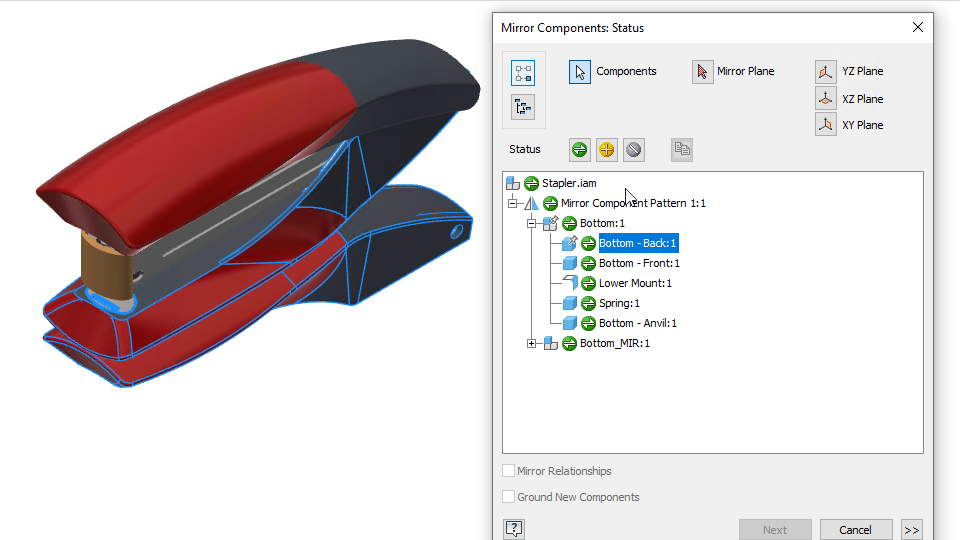
Task: Collapse the Bottom:1 tree node
Action: [532, 223]
